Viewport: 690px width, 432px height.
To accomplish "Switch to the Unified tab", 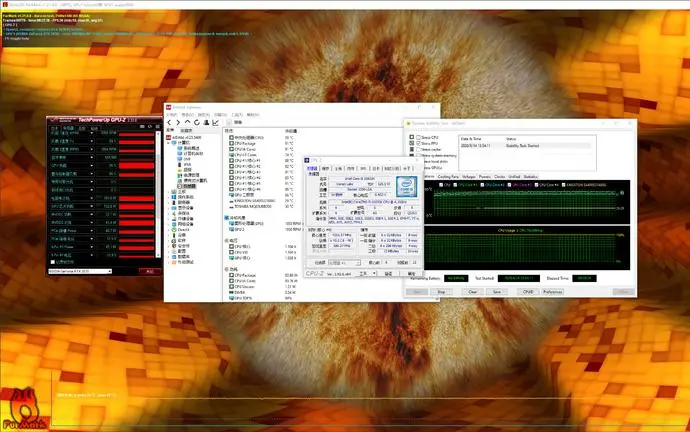I will click(514, 176).
